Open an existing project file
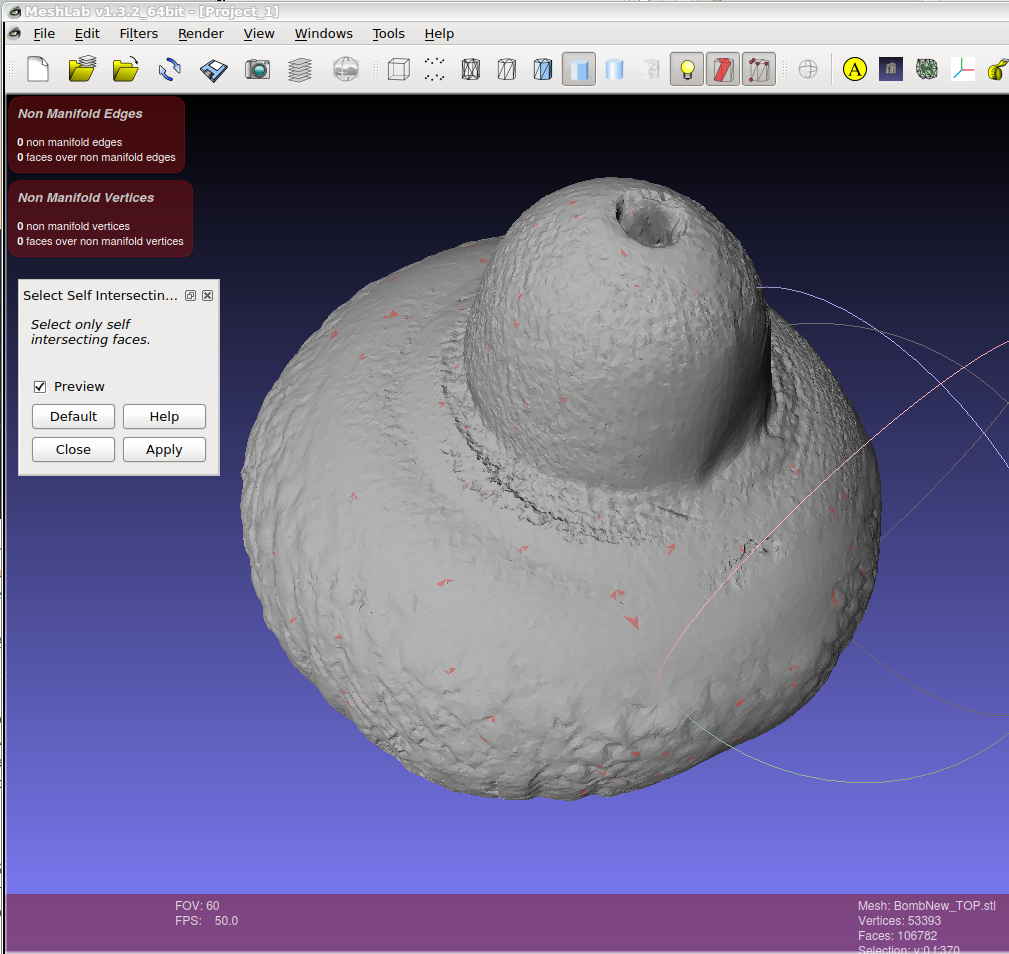Screen dimensions: 1009x954 pyautogui.click(x=81, y=69)
